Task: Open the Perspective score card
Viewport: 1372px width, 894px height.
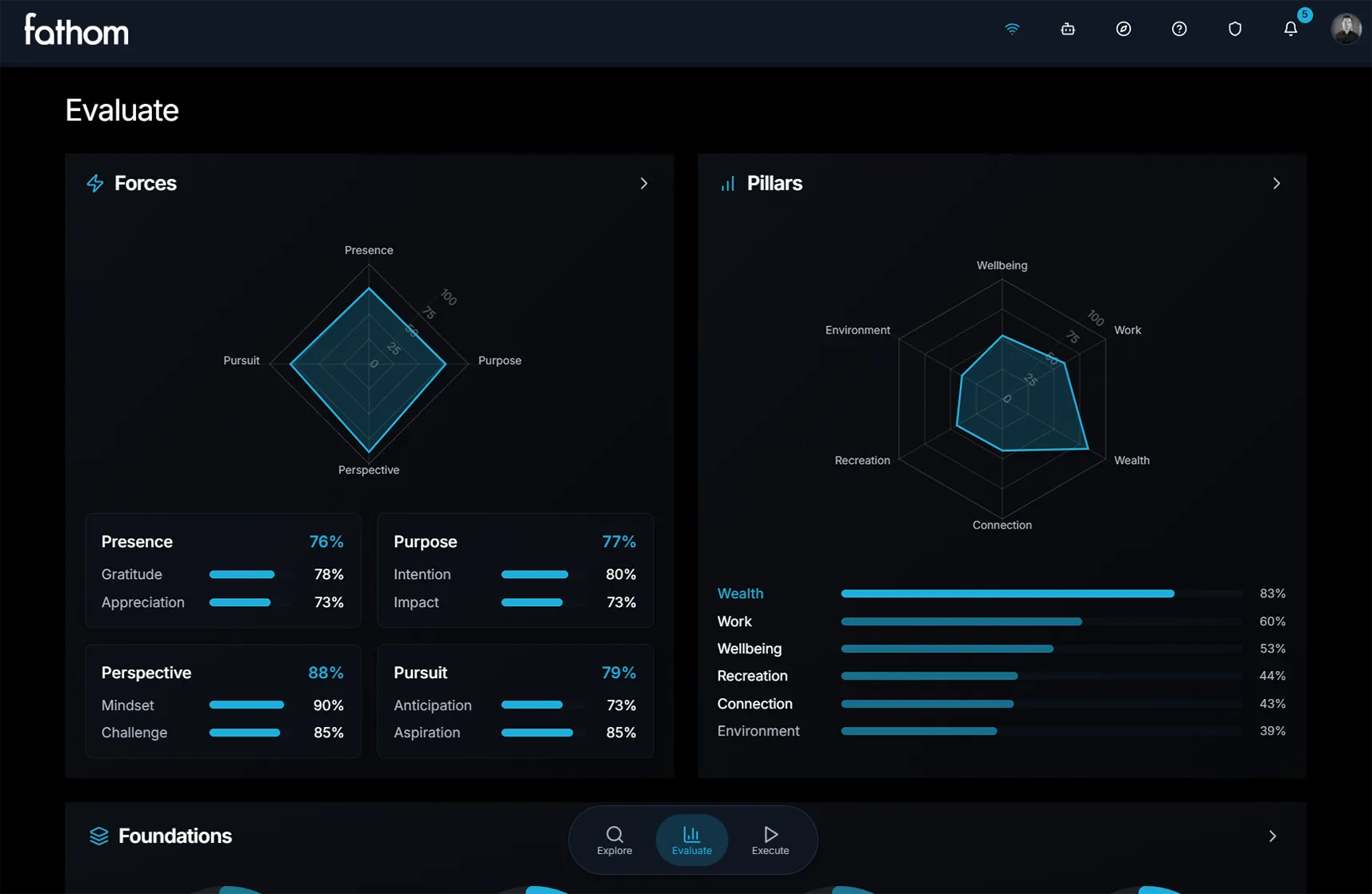Action: [222, 700]
